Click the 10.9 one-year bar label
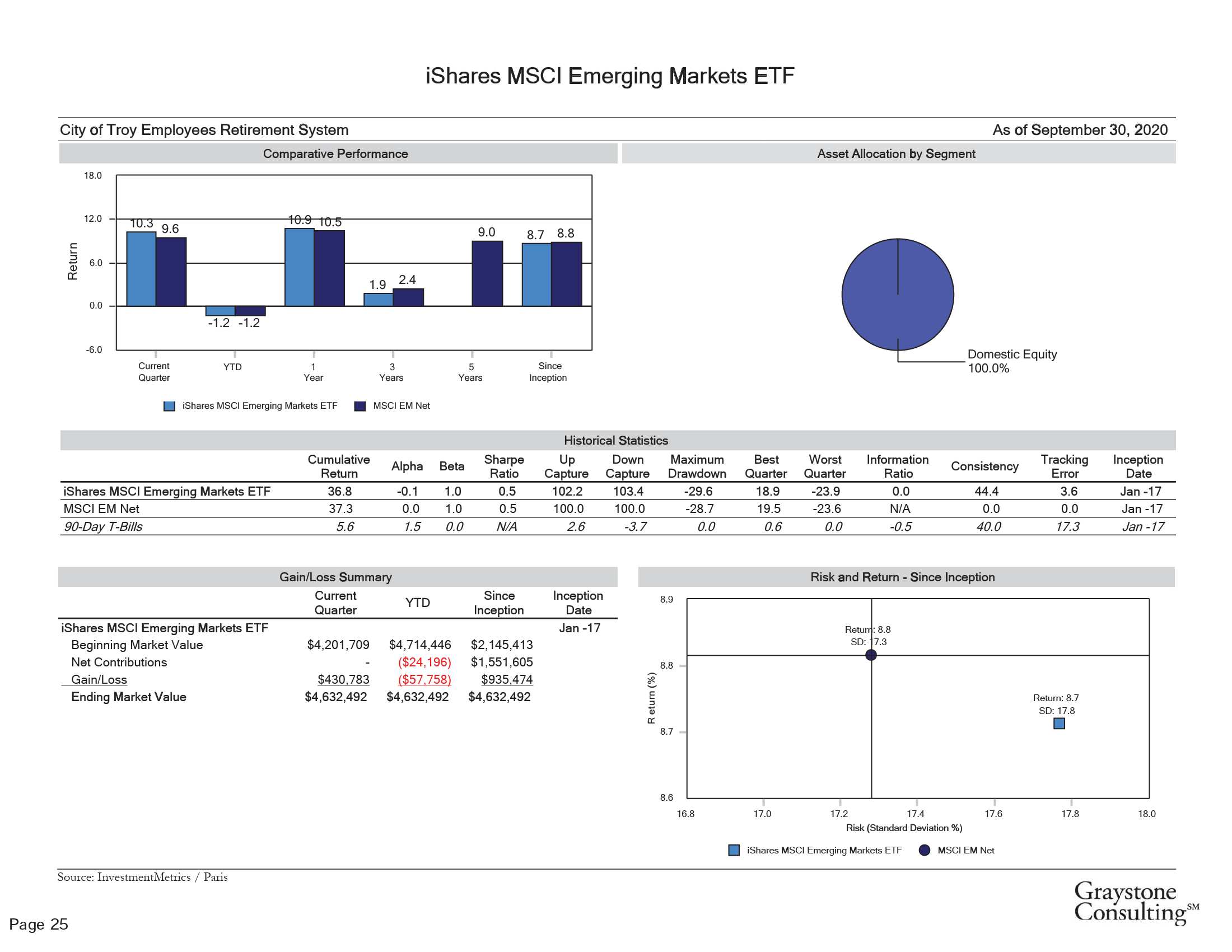1232x952 pixels. [300, 220]
